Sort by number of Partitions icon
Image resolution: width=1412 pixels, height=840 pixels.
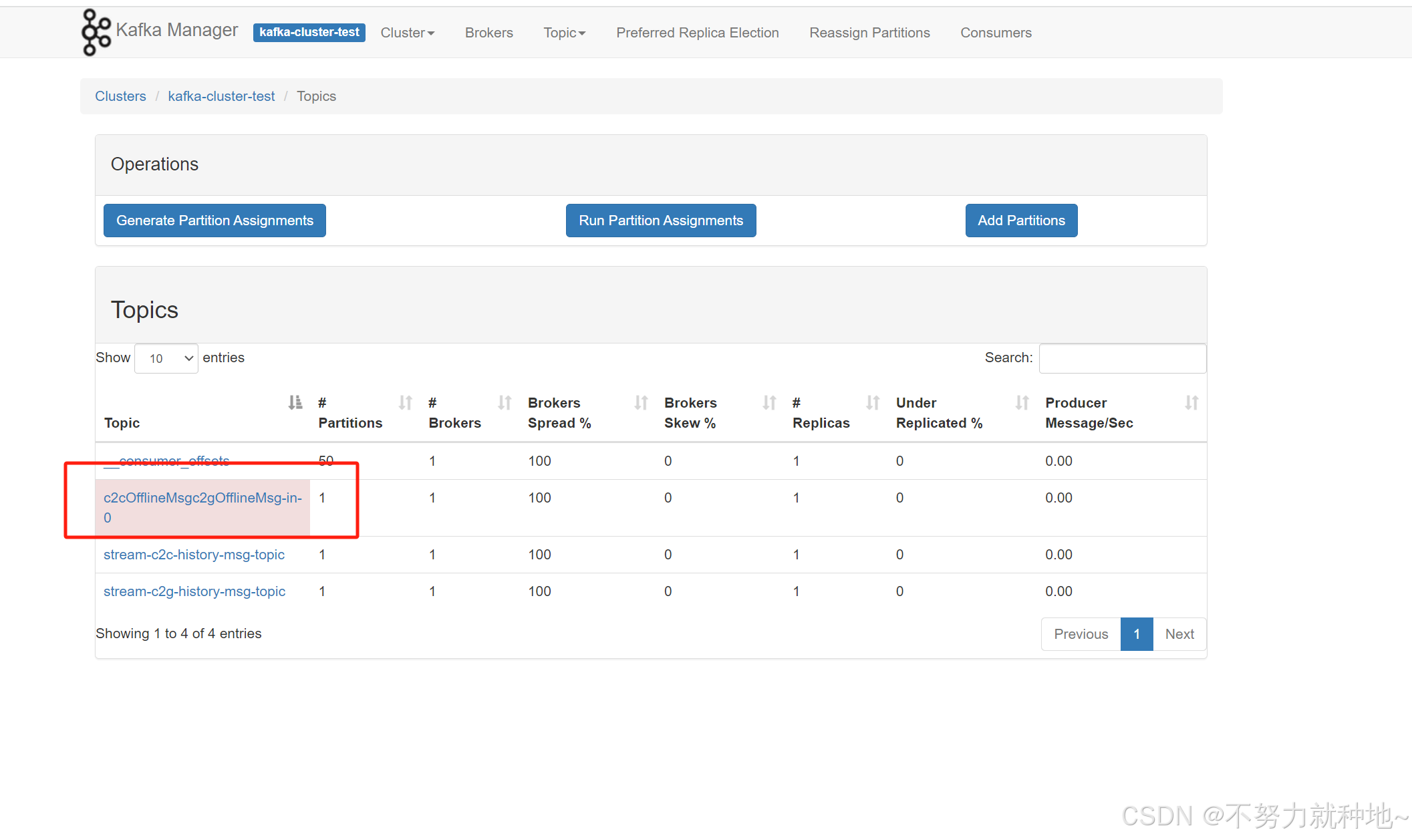(x=405, y=403)
